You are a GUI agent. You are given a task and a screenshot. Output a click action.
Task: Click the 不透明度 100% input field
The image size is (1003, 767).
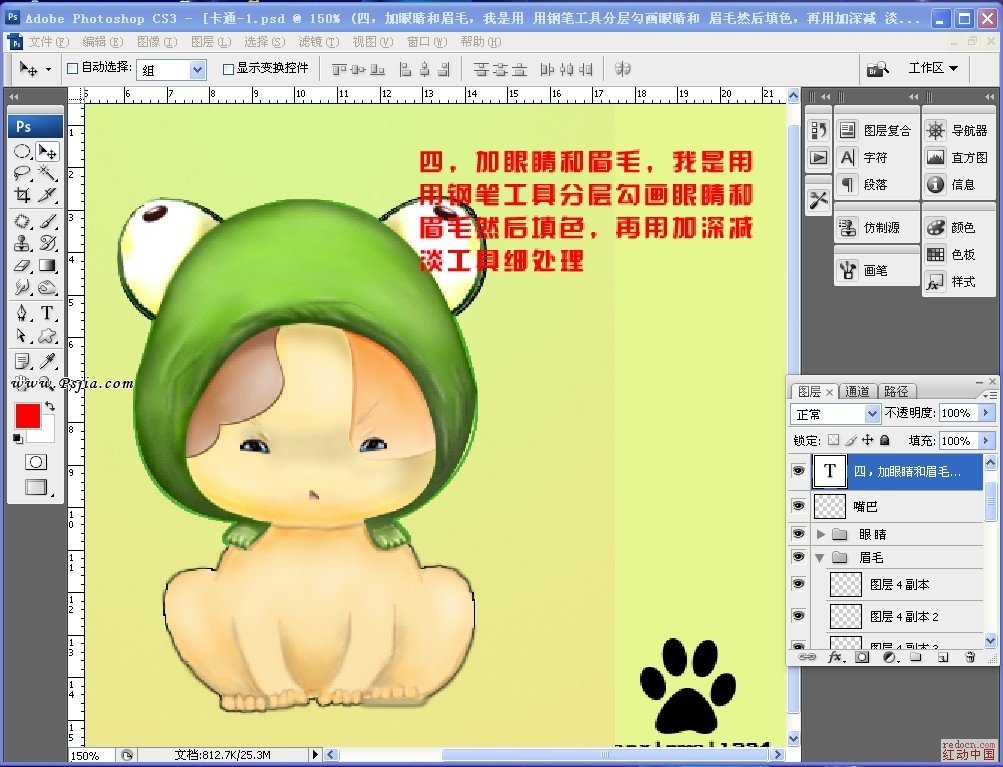957,413
